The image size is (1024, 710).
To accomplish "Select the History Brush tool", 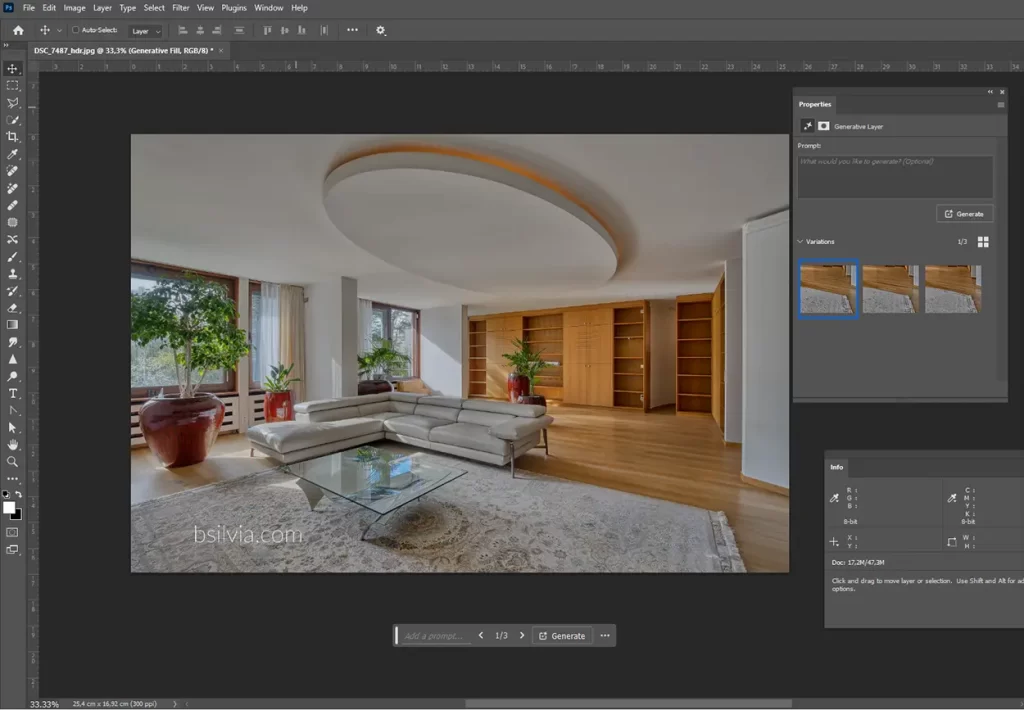I will [x=12, y=291].
